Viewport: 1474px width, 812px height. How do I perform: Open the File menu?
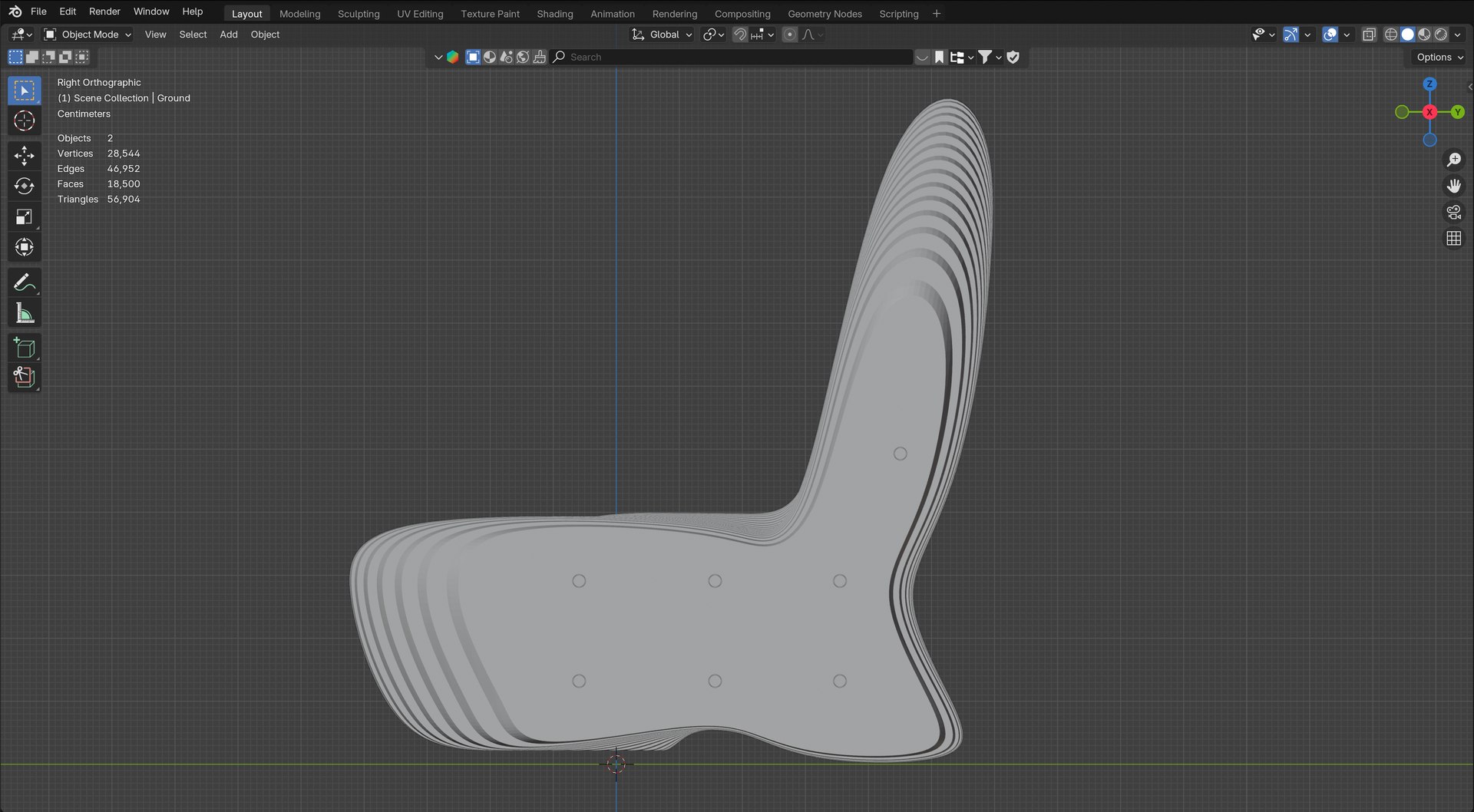38,12
